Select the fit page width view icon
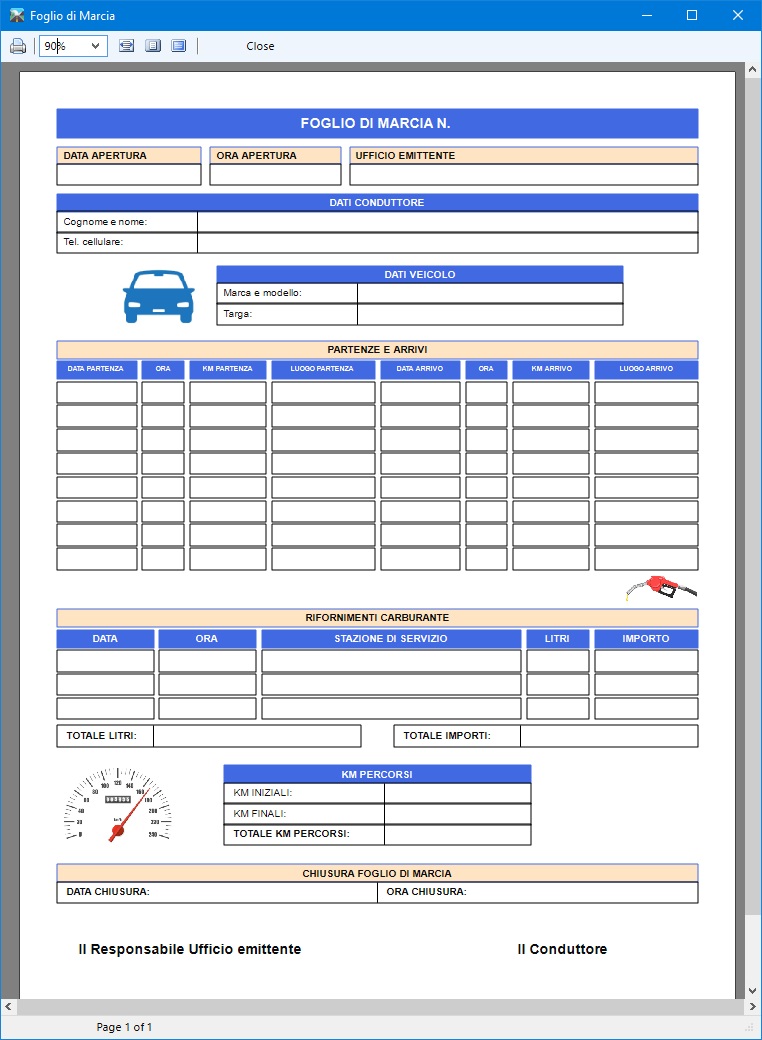This screenshot has height=1040, width=762. tap(127, 46)
